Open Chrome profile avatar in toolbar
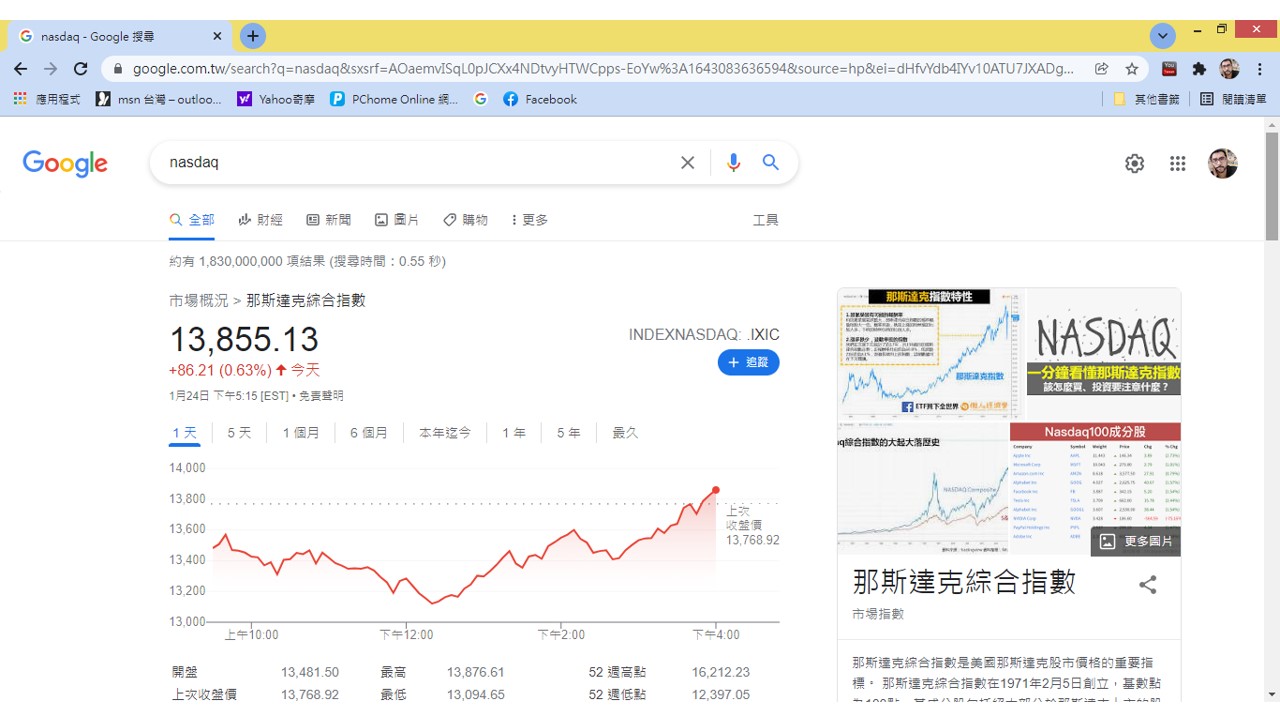The width and height of the screenshot is (1280, 720). coord(1230,69)
